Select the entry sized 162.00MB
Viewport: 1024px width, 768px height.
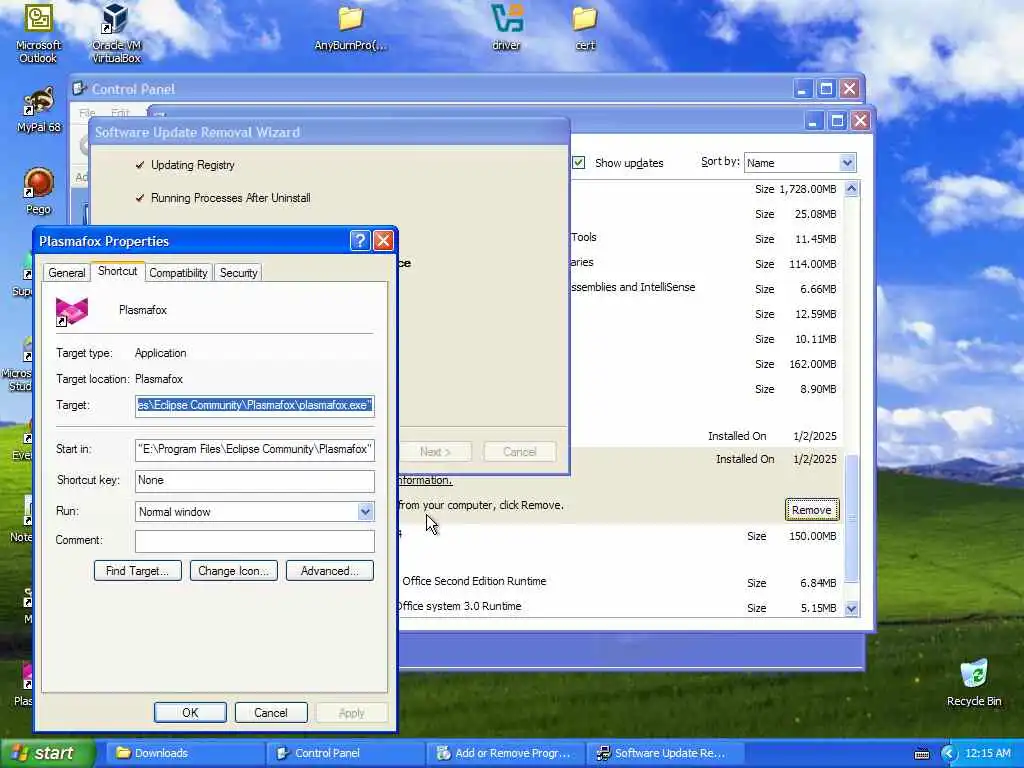pos(707,364)
